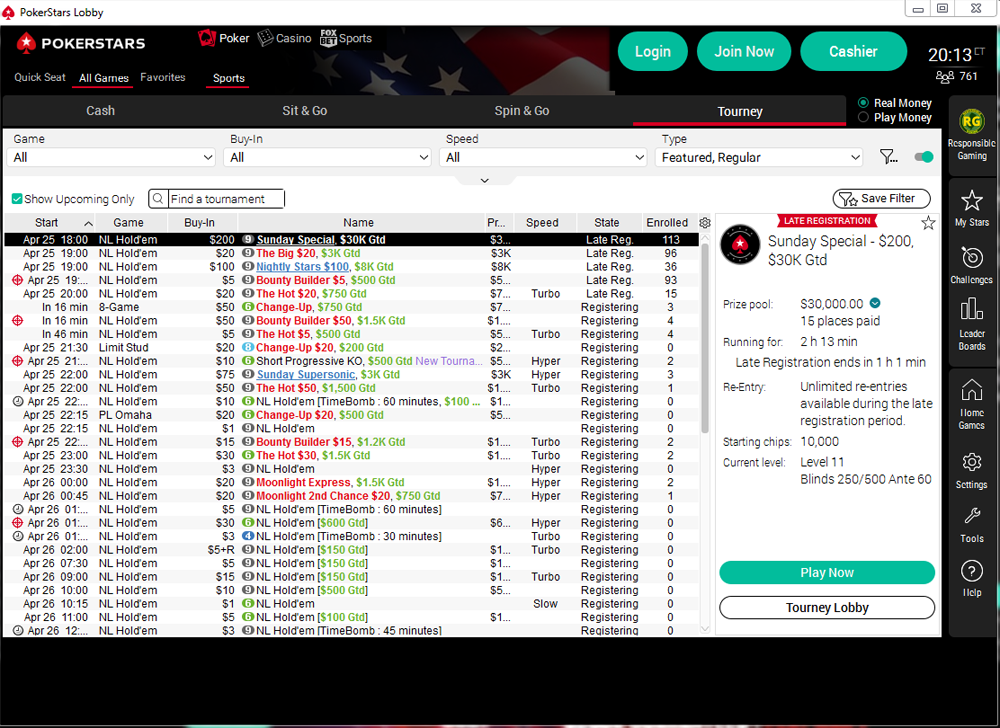This screenshot has width=1000, height=728.
Task: Click table column settings gear icon
Action: [x=705, y=222]
